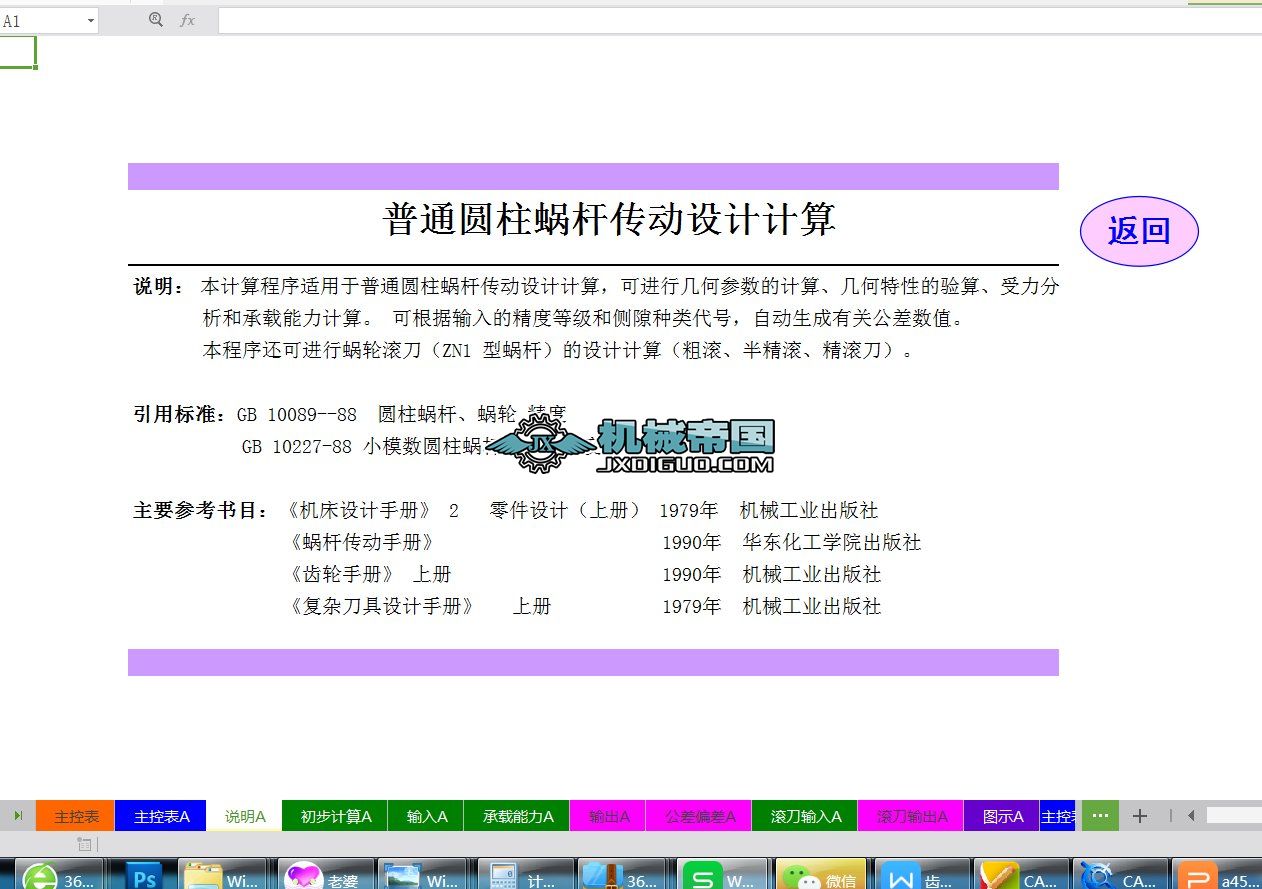Click the fx insert function icon
Screen dimensions: 1262x889
coord(187,20)
